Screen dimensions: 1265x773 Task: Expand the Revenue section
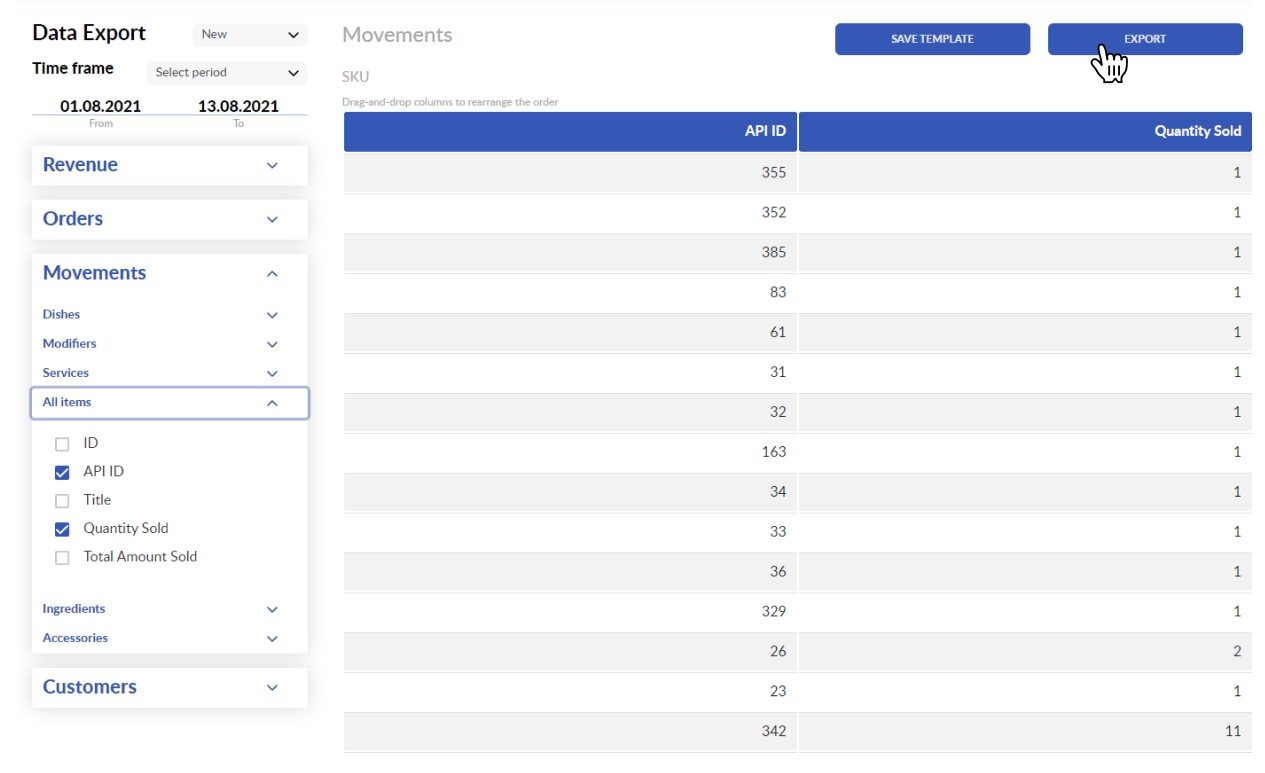pyautogui.click(x=170, y=165)
